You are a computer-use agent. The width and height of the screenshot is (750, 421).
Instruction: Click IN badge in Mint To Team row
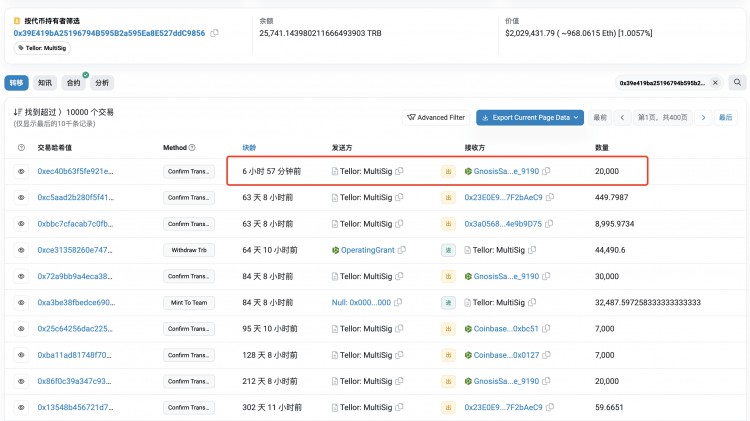point(448,302)
